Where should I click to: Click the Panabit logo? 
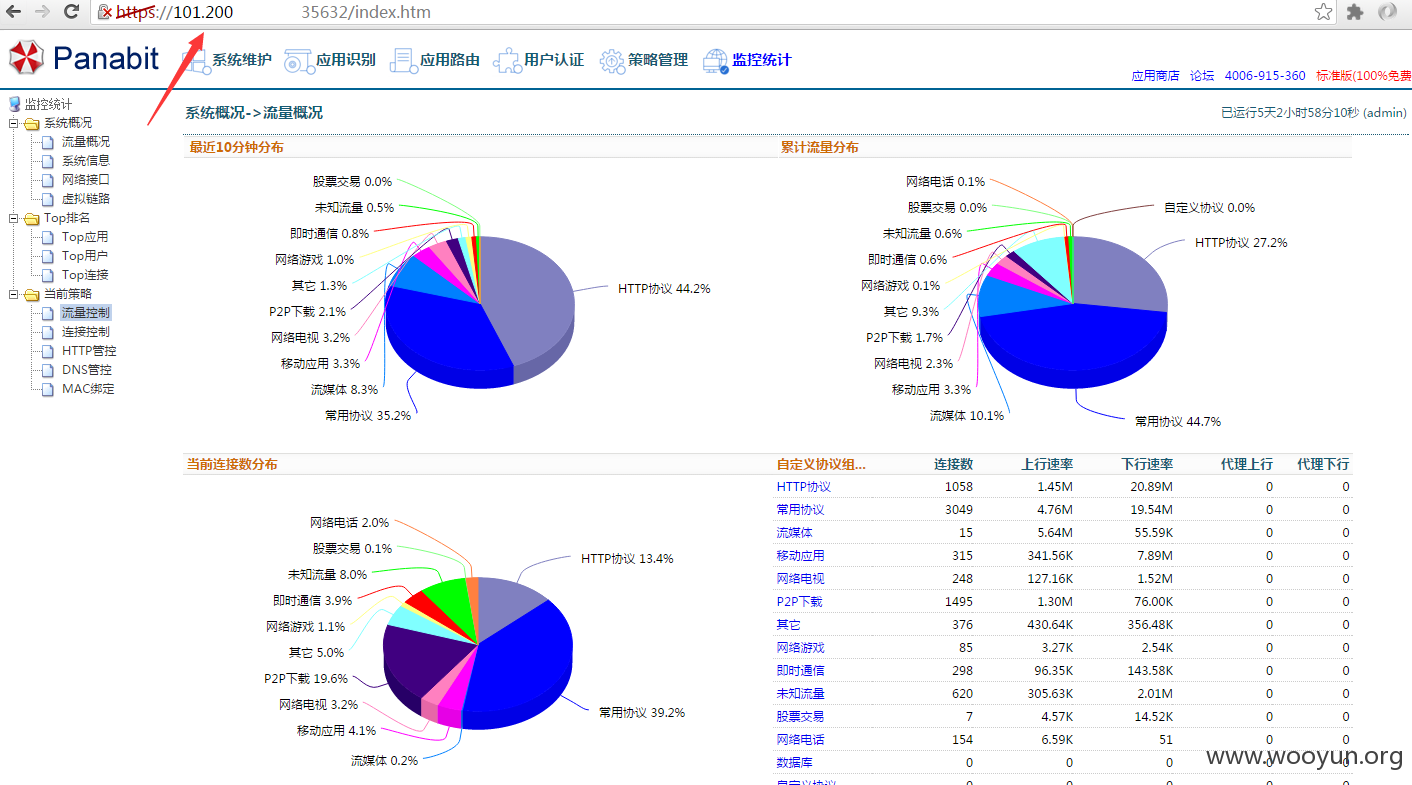pos(84,57)
